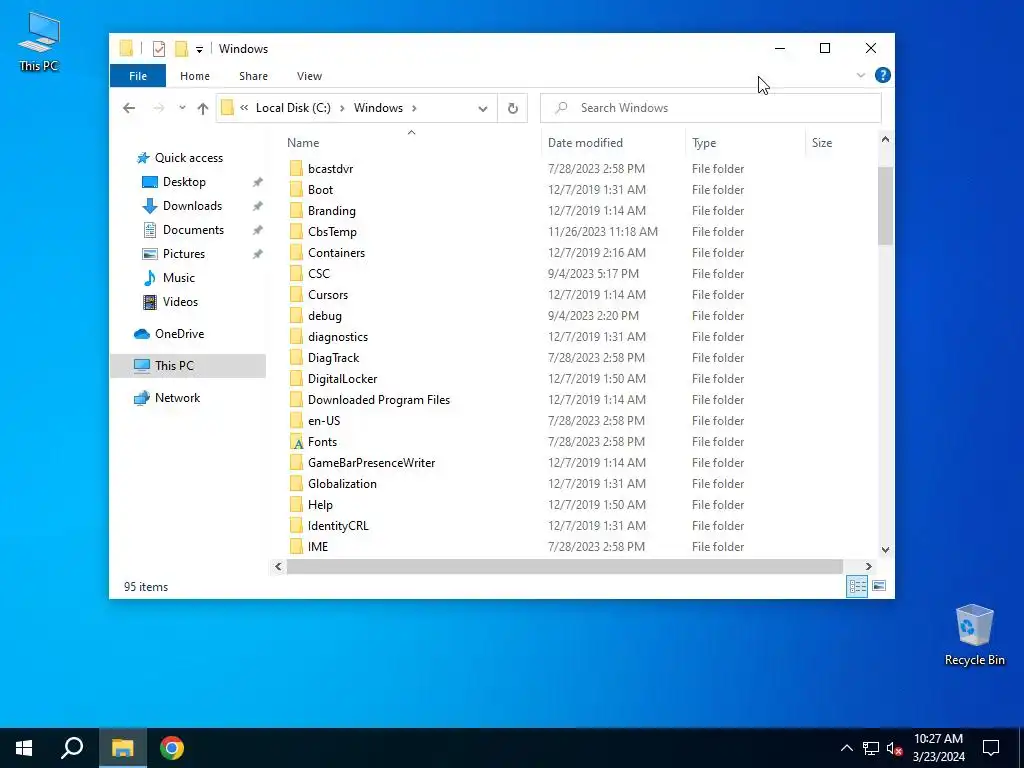Image resolution: width=1024 pixels, height=768 pixels.
Task: Select Quick access in navigation pane
Action: click(188, 157)
